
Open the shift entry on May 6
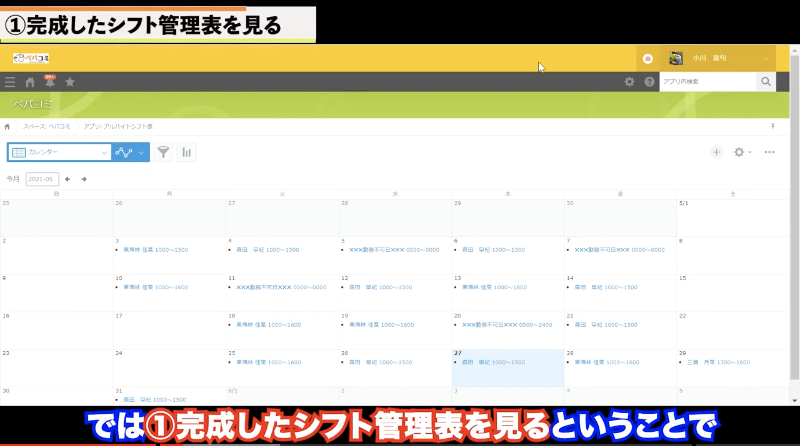[x=493, y=250]
